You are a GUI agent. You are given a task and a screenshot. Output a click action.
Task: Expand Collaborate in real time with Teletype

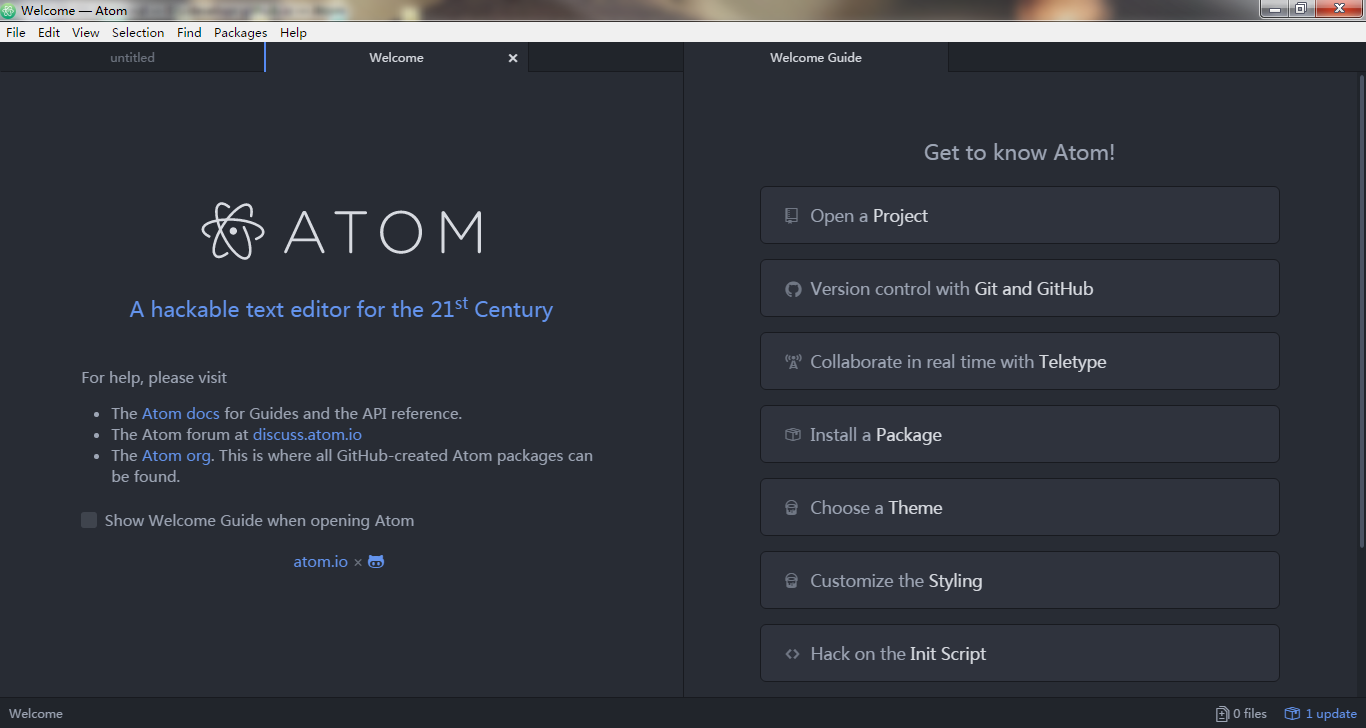tap(1019, 361)
